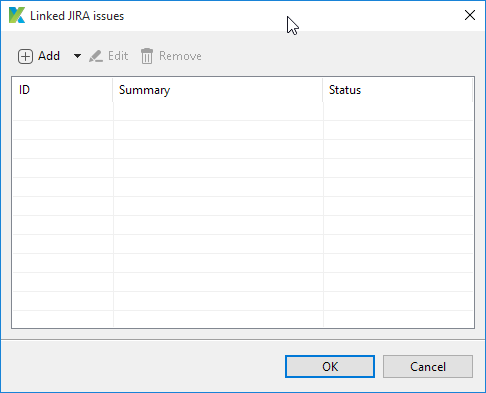Sort by the Status column header
Image resolution: width=486 pixels, height=393 pixels.
(x=398, y=90)
